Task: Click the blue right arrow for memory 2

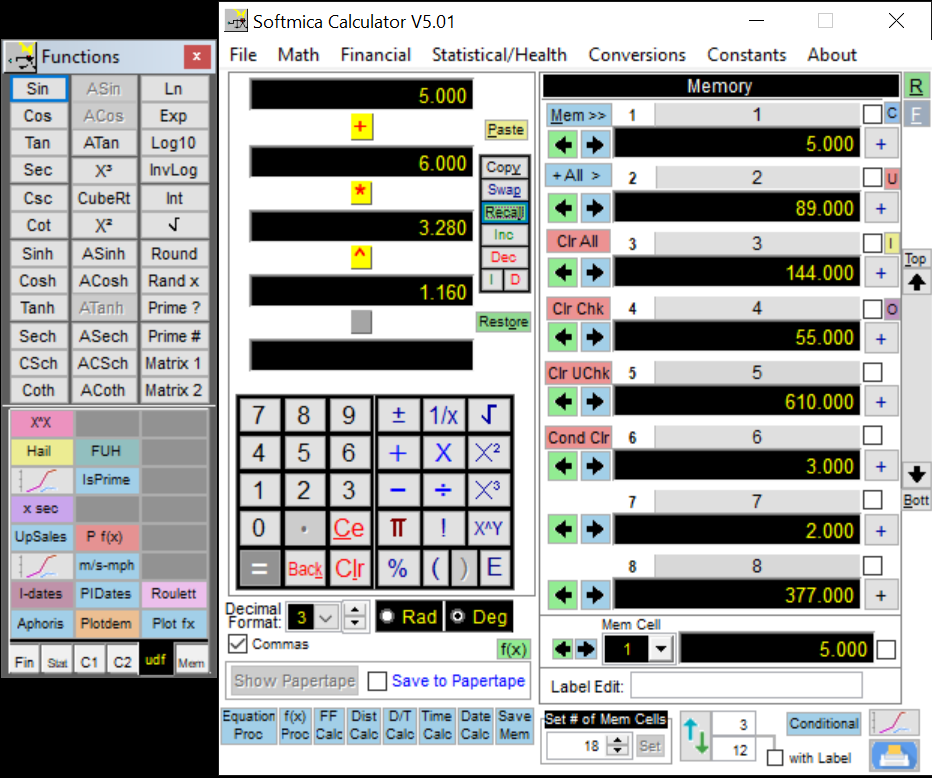Action: pos(595,208)
